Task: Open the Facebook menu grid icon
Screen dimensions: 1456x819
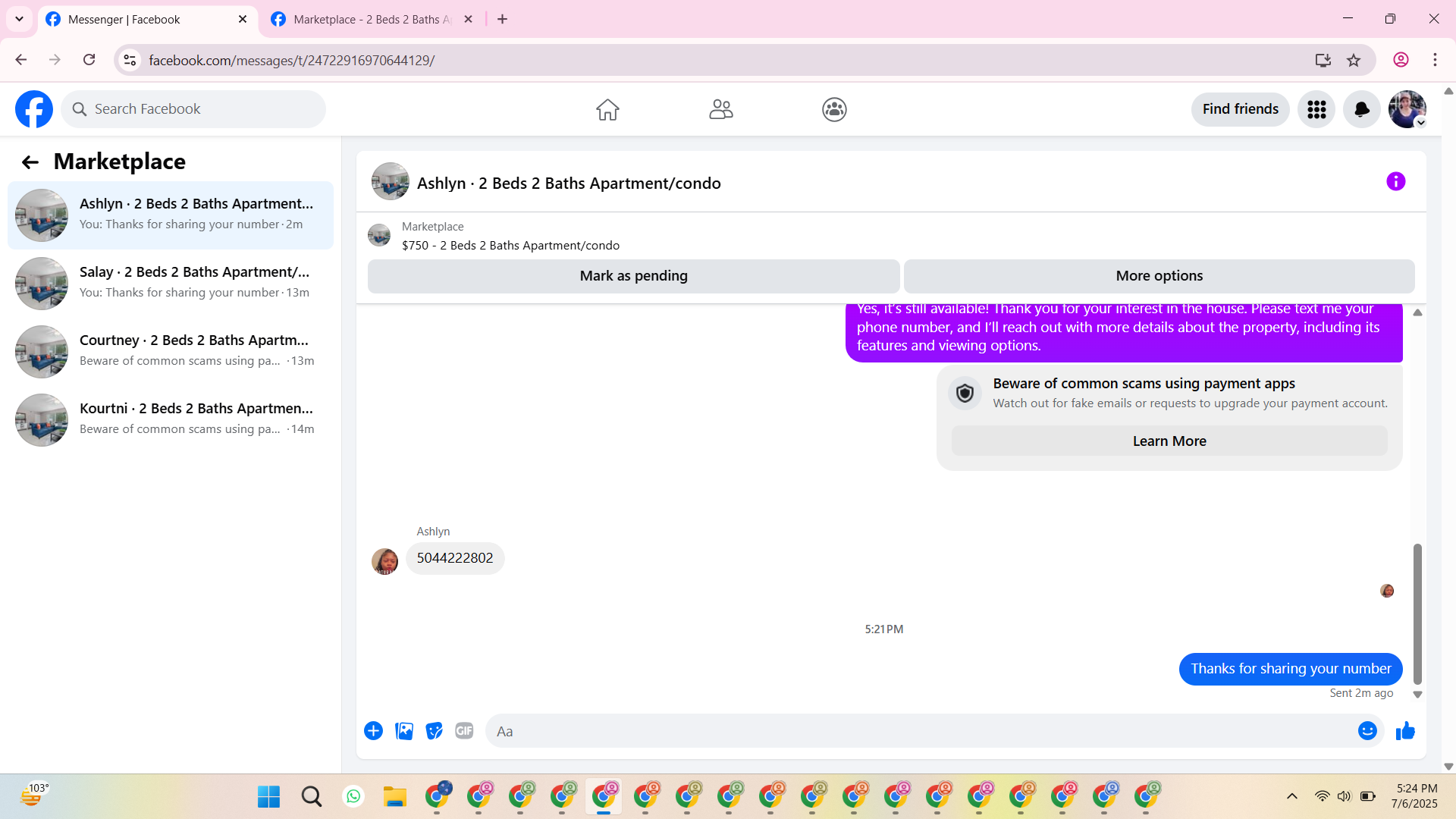Action: point(1316,109)
